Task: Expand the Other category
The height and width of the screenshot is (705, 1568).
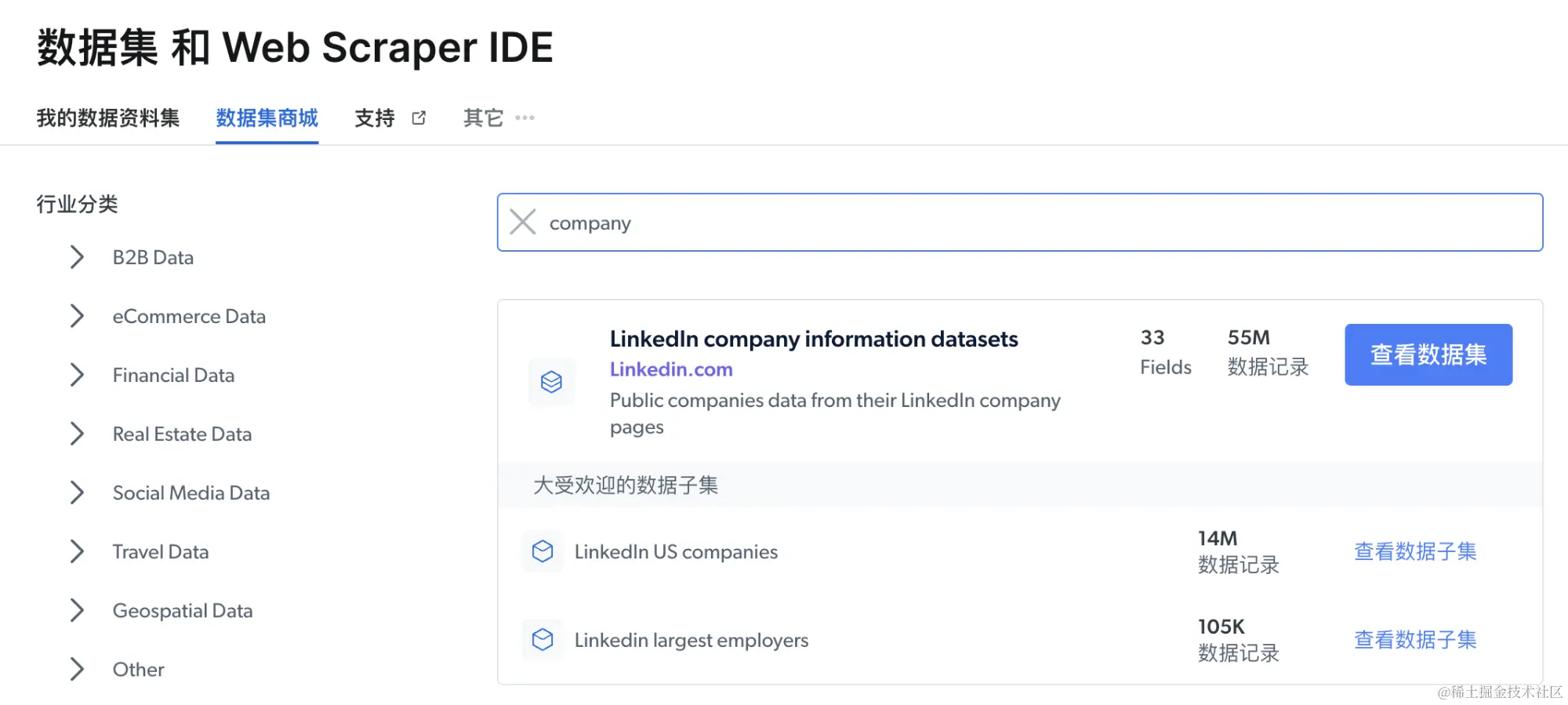Action: (77, 669)
